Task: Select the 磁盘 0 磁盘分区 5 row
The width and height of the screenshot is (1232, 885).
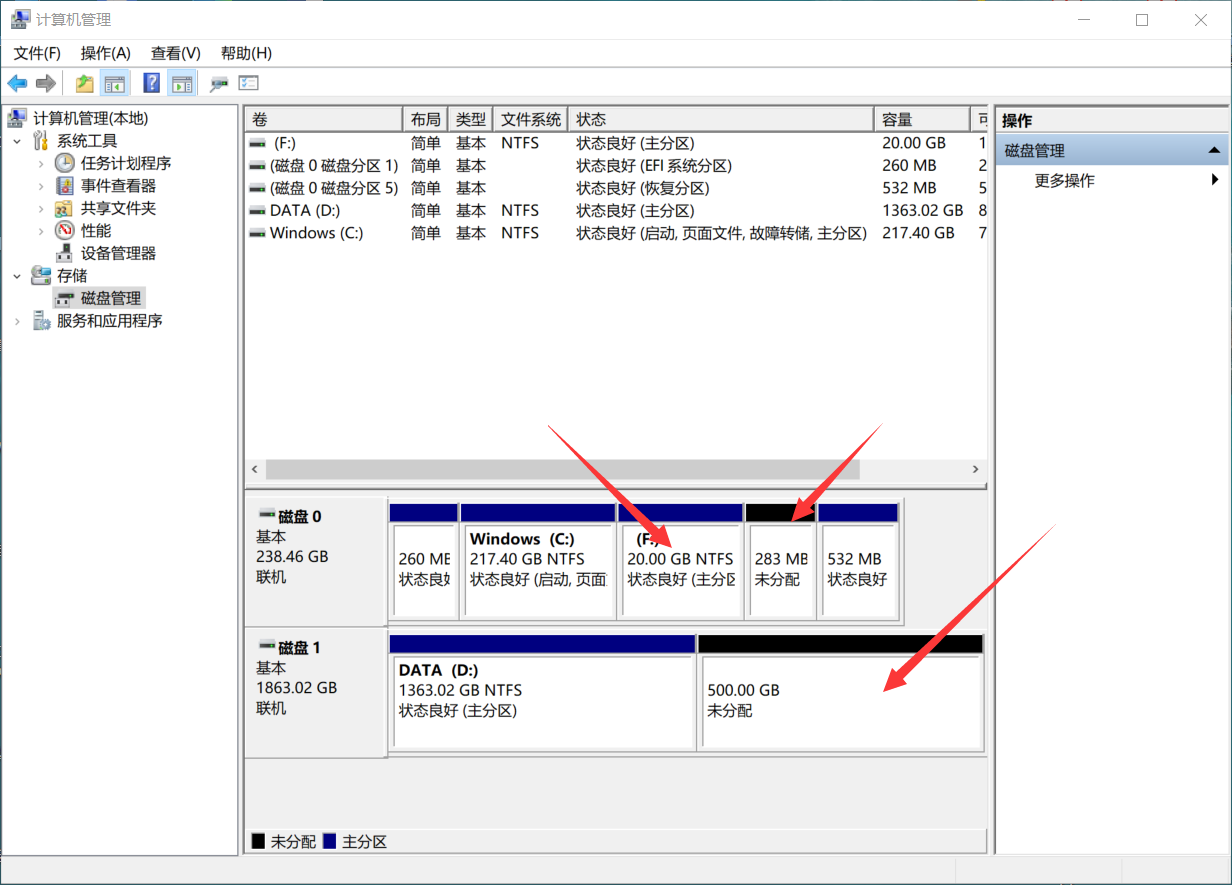Action: (616, 188)
